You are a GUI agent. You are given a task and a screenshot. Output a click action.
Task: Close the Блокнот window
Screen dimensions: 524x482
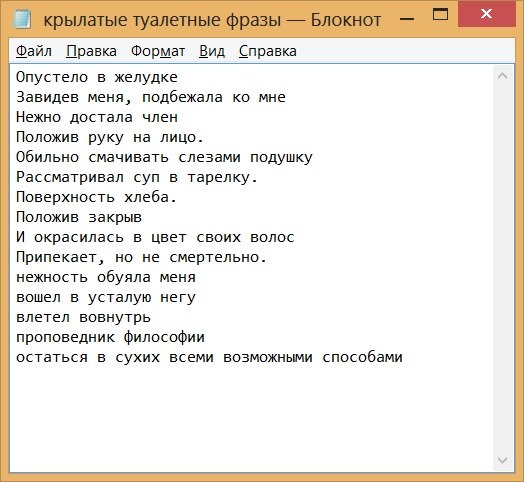486,14
